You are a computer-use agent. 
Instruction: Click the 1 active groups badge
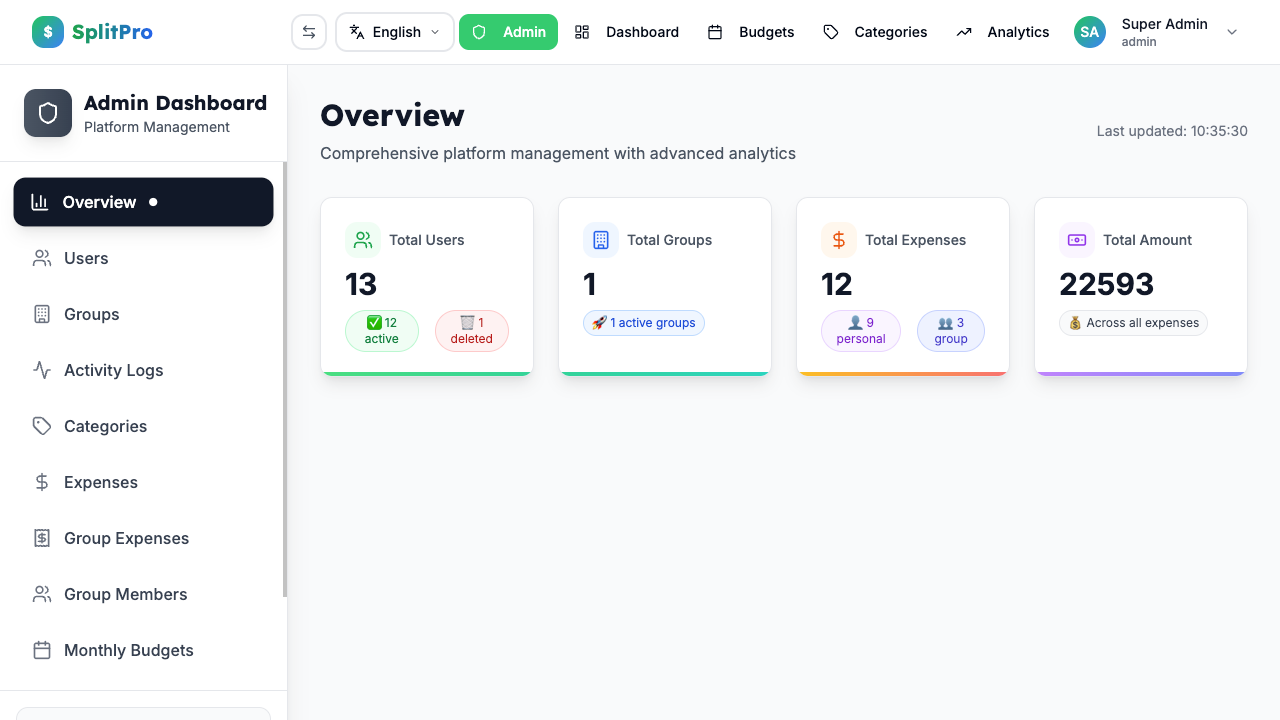[x=644, y=322]
